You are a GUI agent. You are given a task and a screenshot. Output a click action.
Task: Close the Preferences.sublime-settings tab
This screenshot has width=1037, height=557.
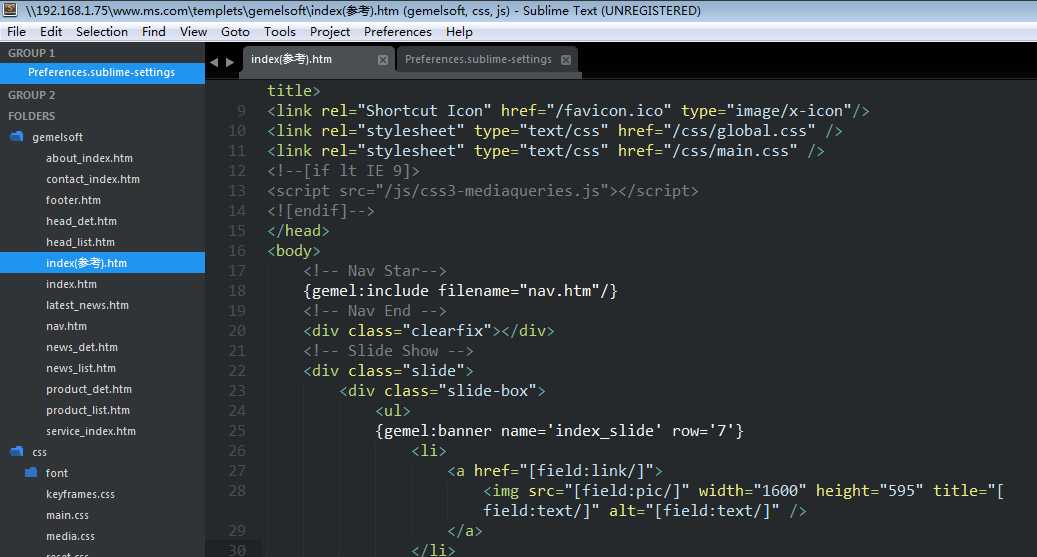coord(566,60)
